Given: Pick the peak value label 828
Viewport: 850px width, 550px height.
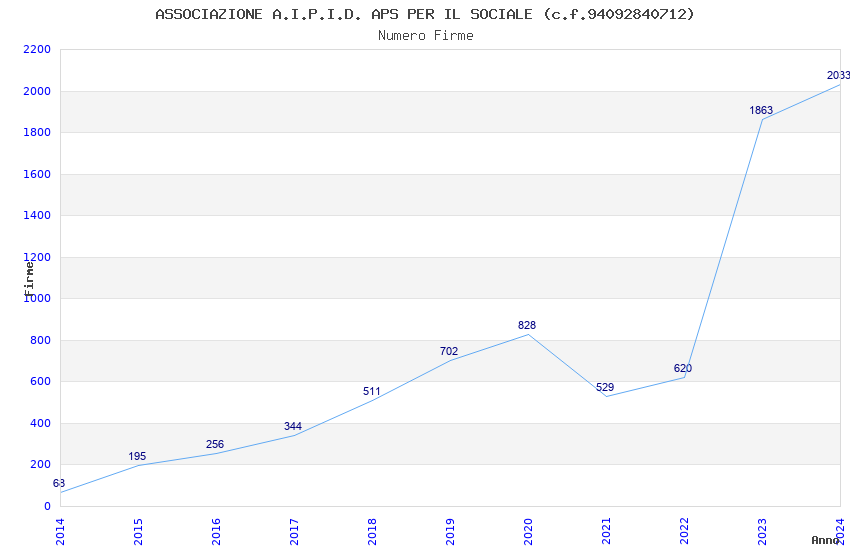Looking at the screenshot, I should [x=527, y=325].
